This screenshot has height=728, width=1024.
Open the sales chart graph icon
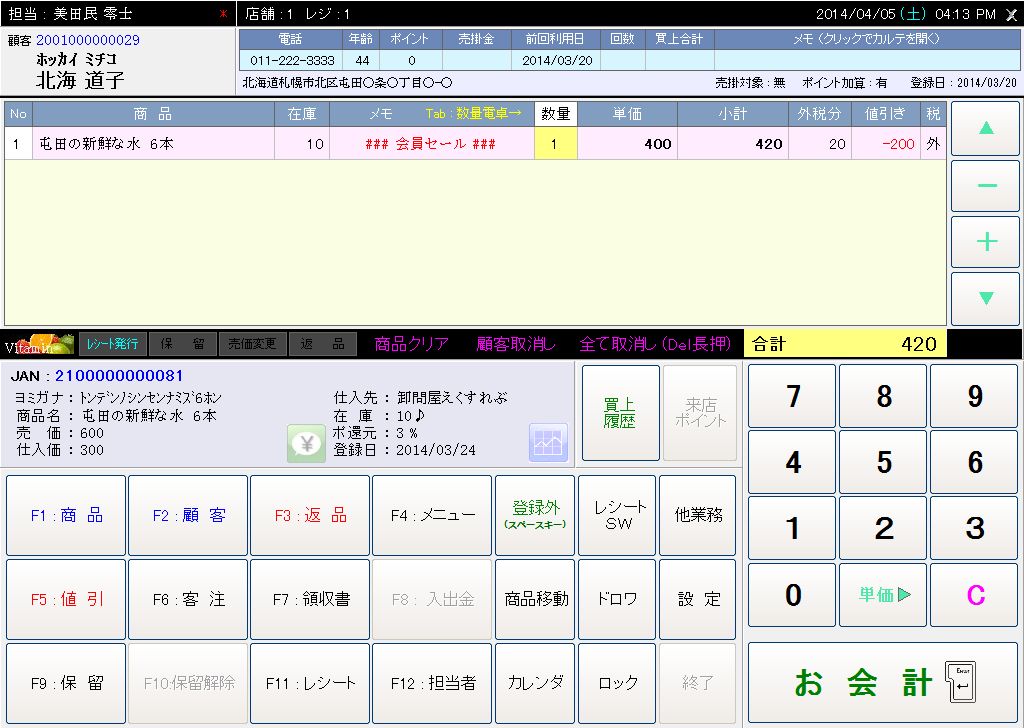pos(548,443)
